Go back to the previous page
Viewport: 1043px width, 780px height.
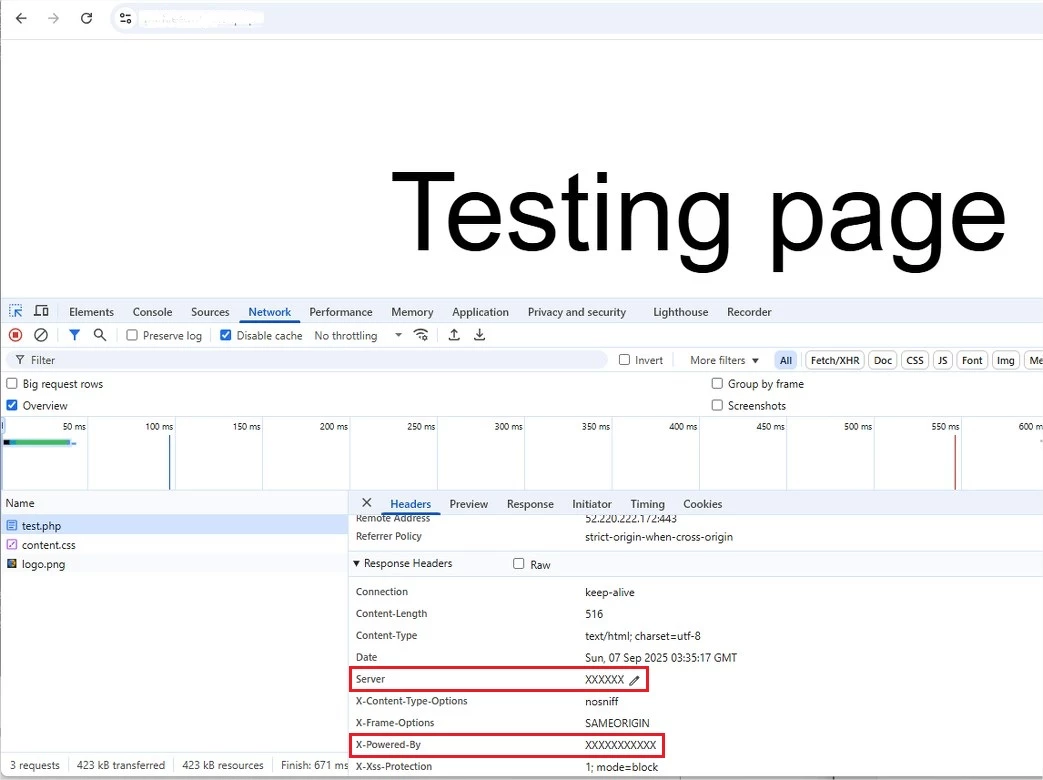pyautogui.click(x=21, y=18)
